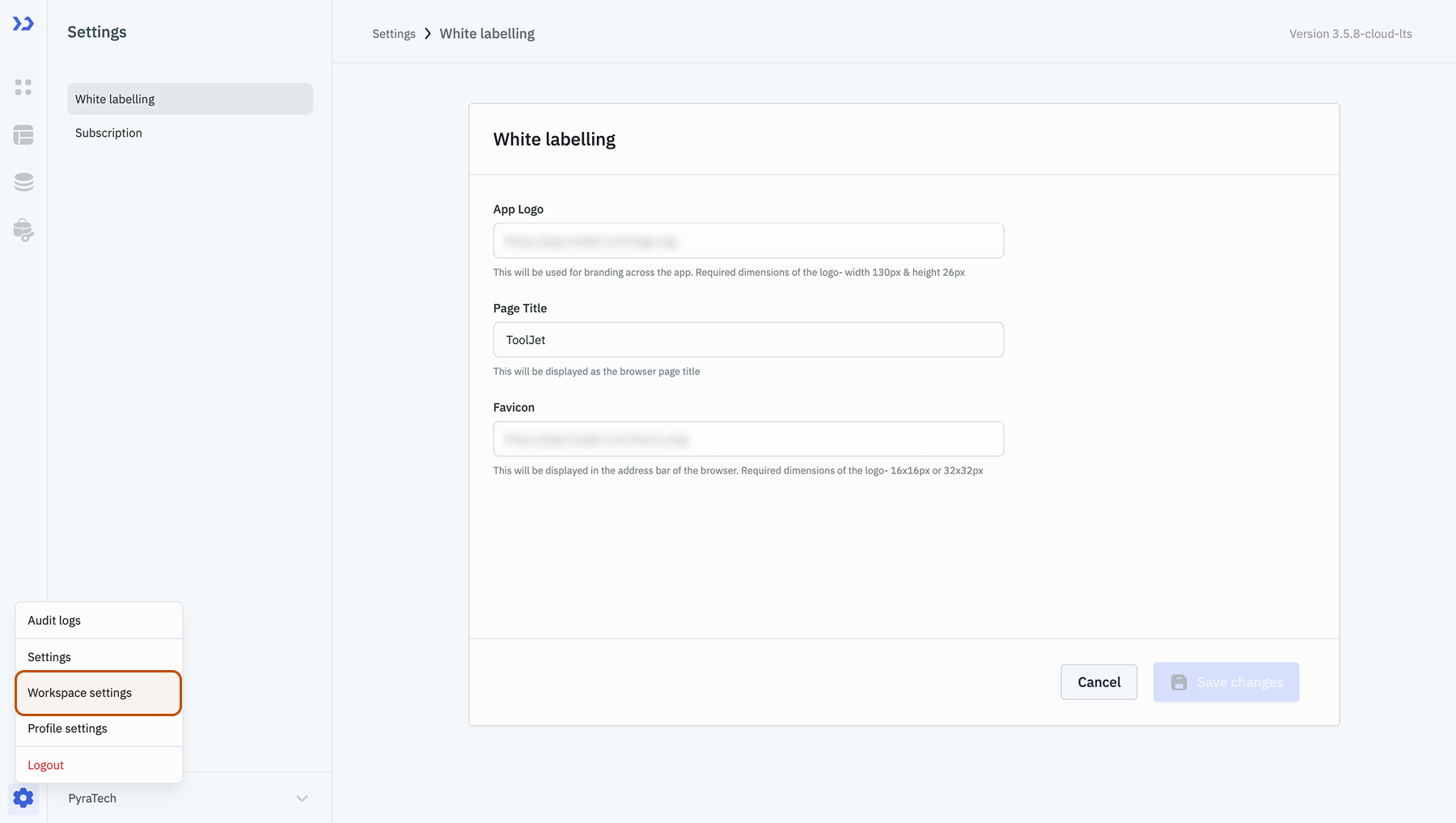Viewport: 1456px width, 823px height.
Task: Open the ToolJet Database icon
Action: (23, 181)
